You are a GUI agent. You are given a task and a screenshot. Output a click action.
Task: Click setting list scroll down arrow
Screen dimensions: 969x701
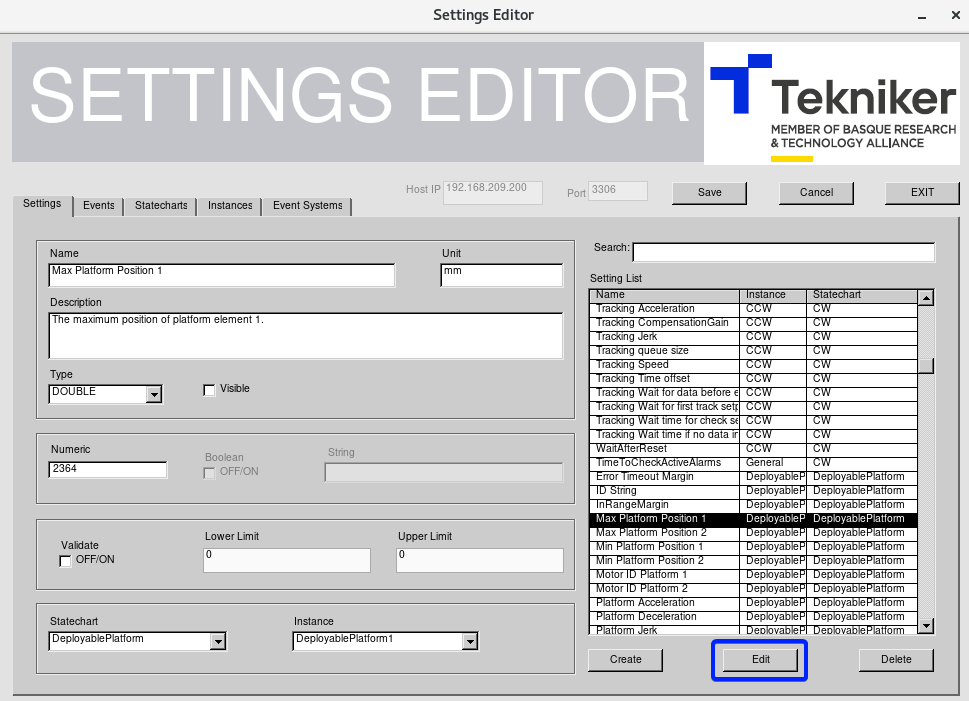coord(926,626)
